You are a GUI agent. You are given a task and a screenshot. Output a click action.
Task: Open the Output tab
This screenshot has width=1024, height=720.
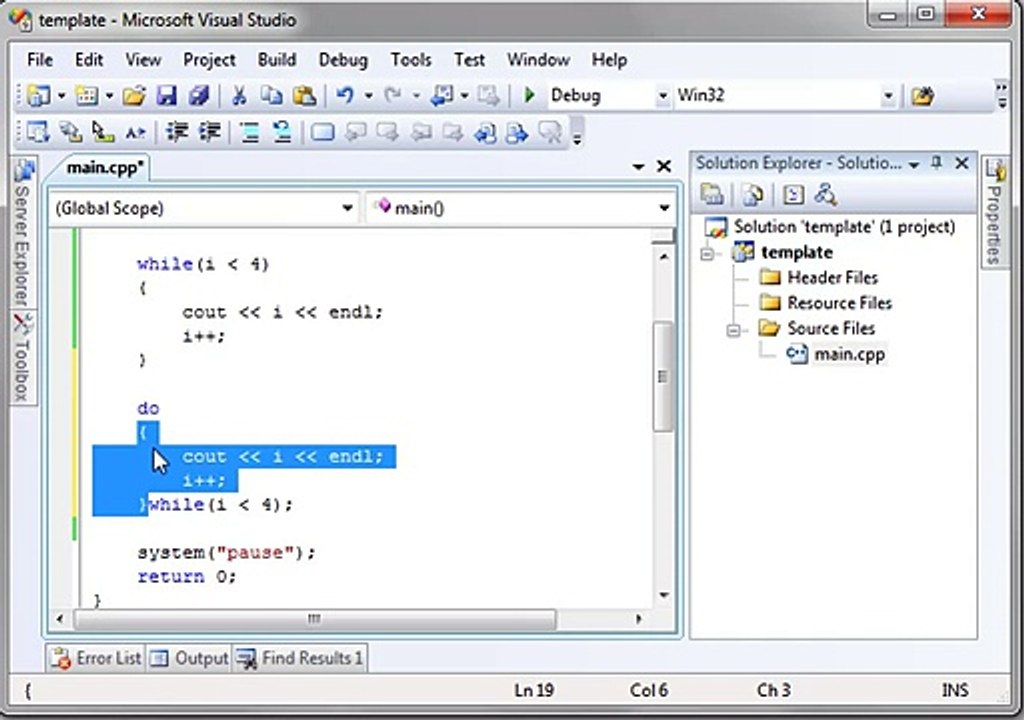pos(189,658)
